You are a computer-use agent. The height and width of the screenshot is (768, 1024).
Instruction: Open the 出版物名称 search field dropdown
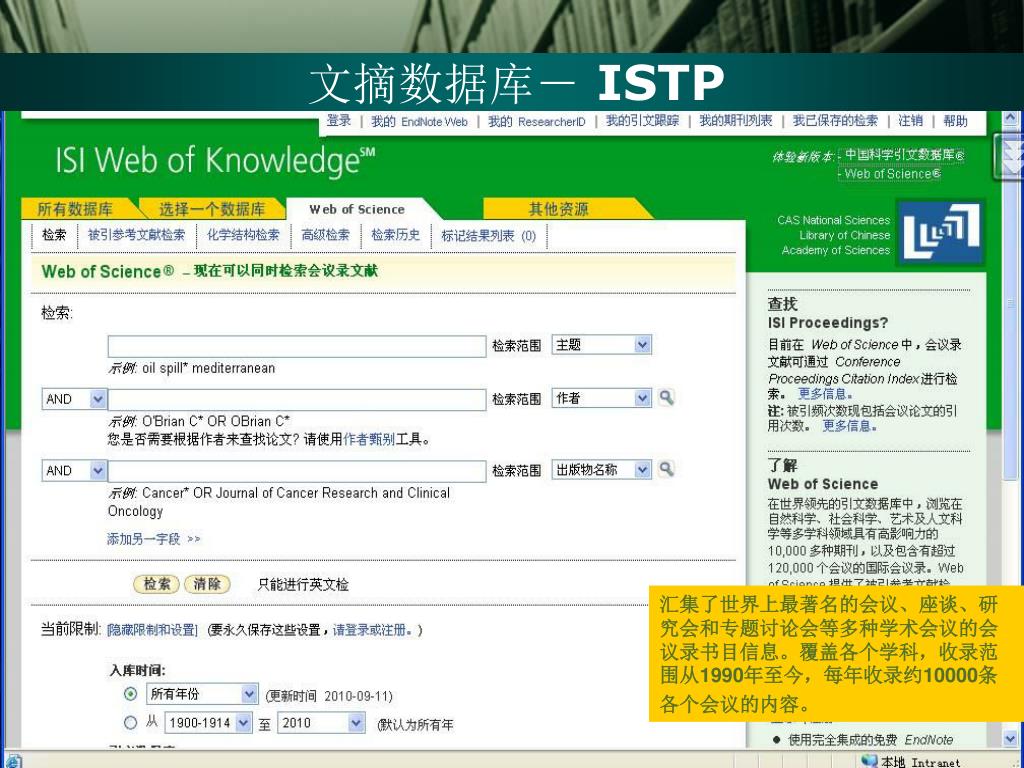(x=643, y=470)
